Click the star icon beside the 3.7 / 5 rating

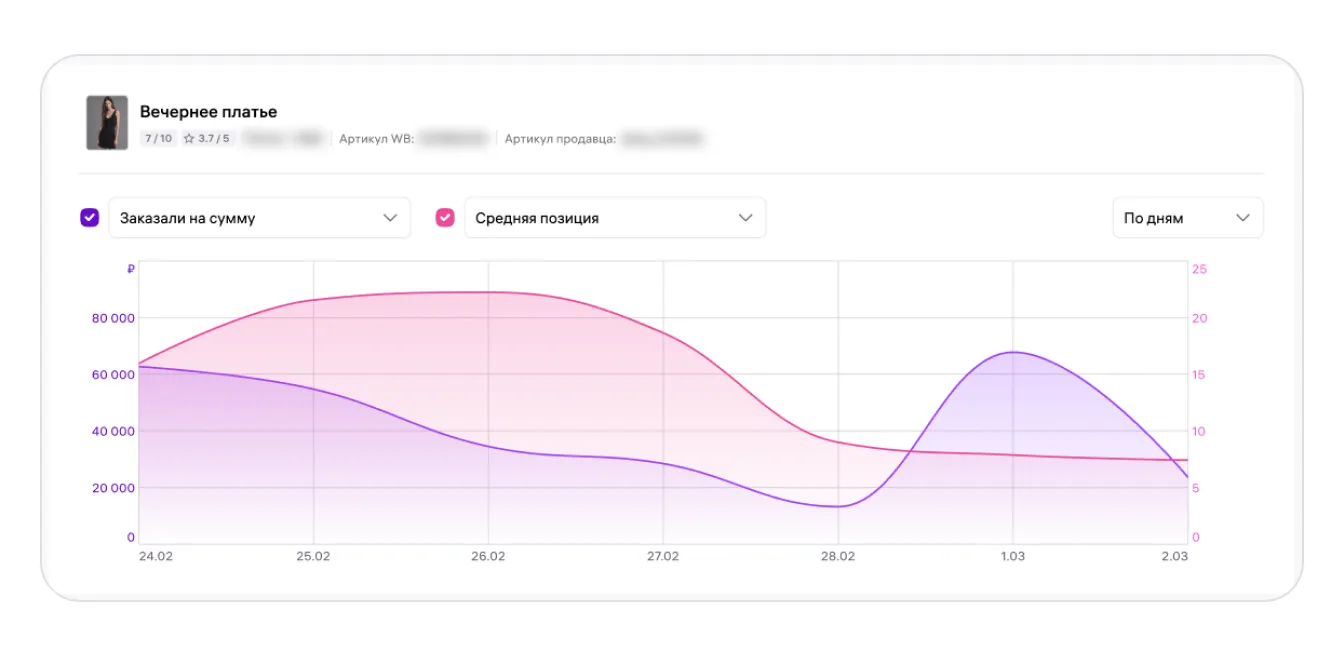(x=188, y=139)
